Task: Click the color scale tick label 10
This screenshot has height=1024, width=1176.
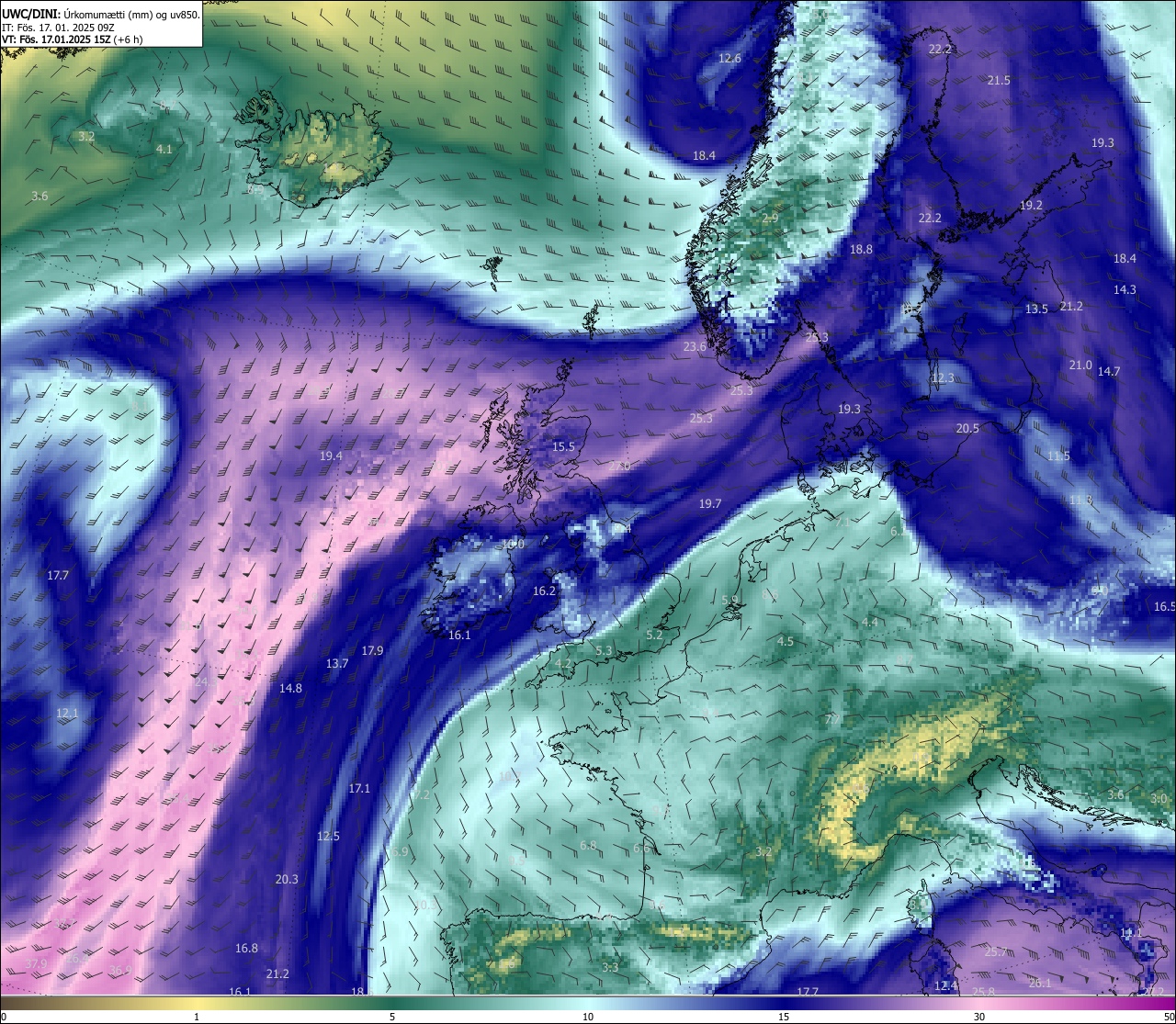Action: pyautogui.click(x=588, y=1017)
